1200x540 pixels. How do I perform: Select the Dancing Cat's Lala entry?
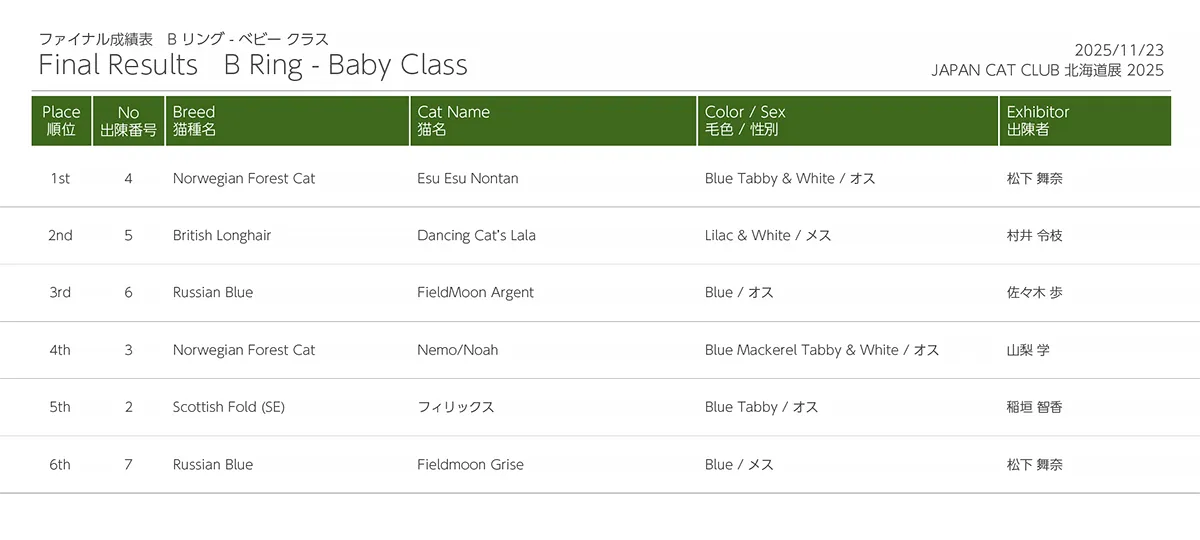pyautogui.click(x=476, y=236)
